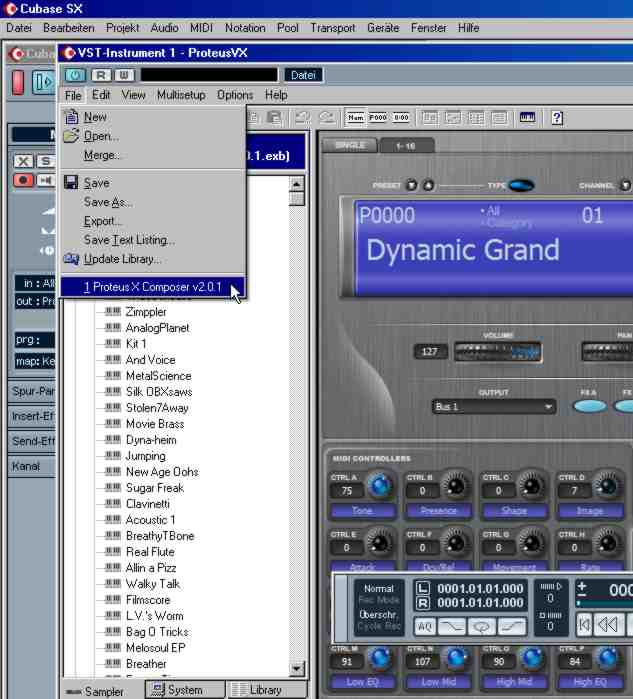
Task: Select the Movie Brass preset in the list
Action: 155,424
